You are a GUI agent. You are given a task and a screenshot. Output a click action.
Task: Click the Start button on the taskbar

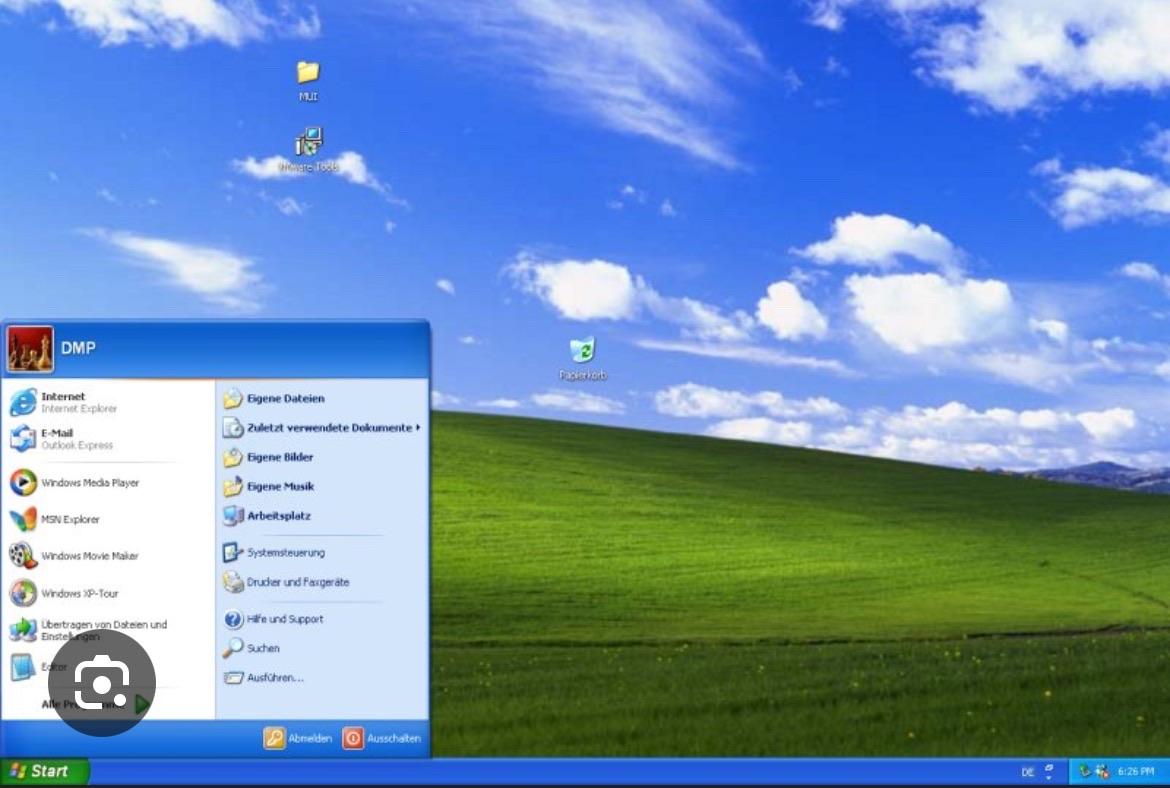point(45,771)
